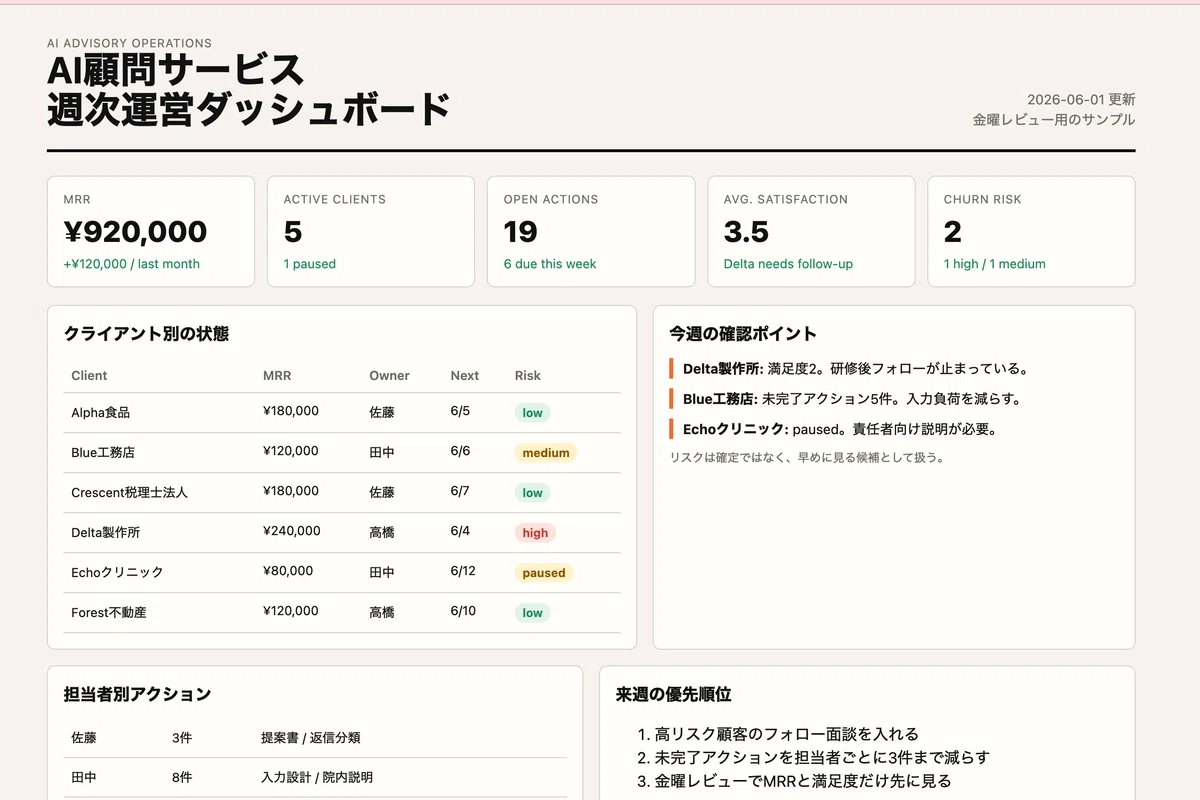Select the Crescent税理士法人 client name
The width and height of the screenshot is (1200, 800).
click(x=129, y=492)
